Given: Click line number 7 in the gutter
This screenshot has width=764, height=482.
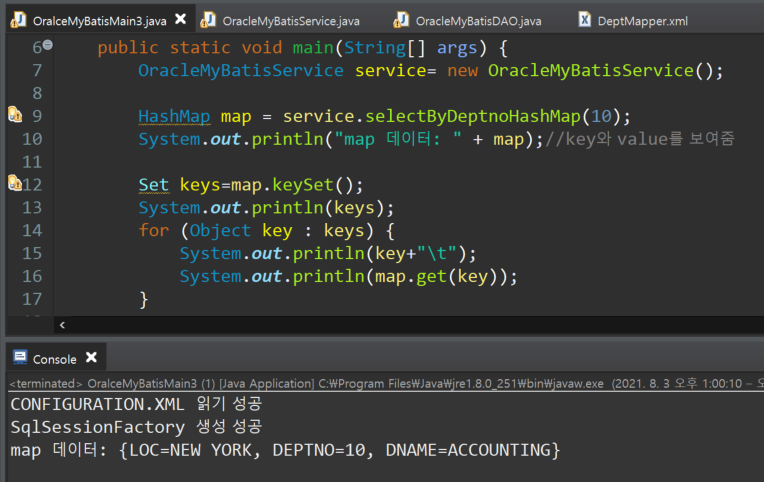Looking at the screenshot, I should click(x=37, y=71).
